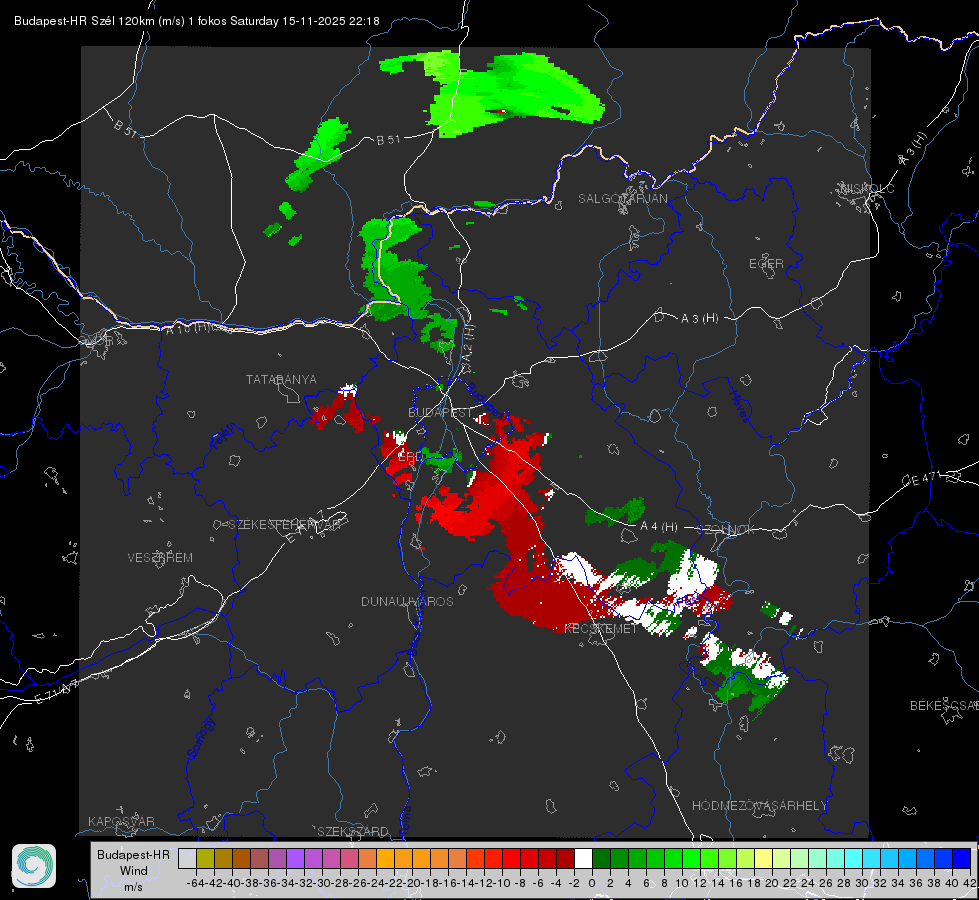Click the KECSKEMET city label
Image resolution: width=979 pixels, height=900 pixels.
click(x=601, y=628)
